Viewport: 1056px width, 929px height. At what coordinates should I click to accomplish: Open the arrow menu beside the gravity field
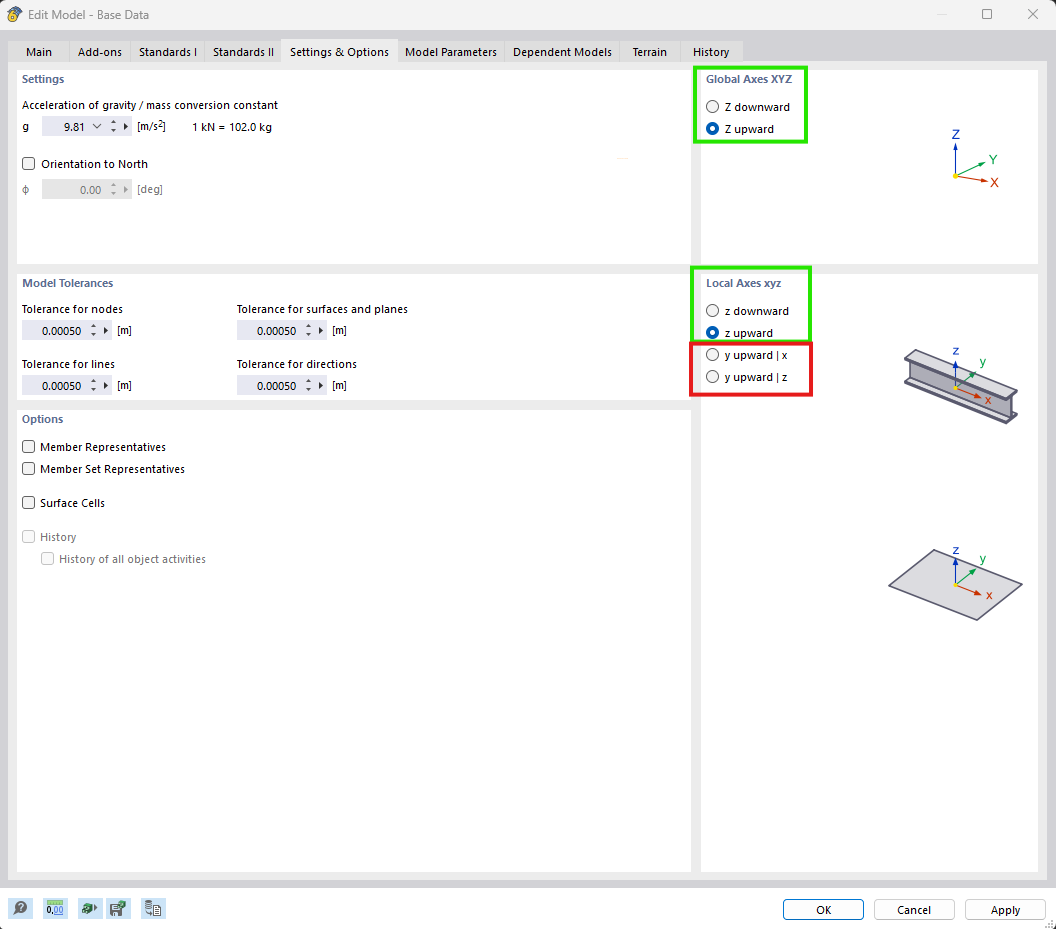pos(127,127)
